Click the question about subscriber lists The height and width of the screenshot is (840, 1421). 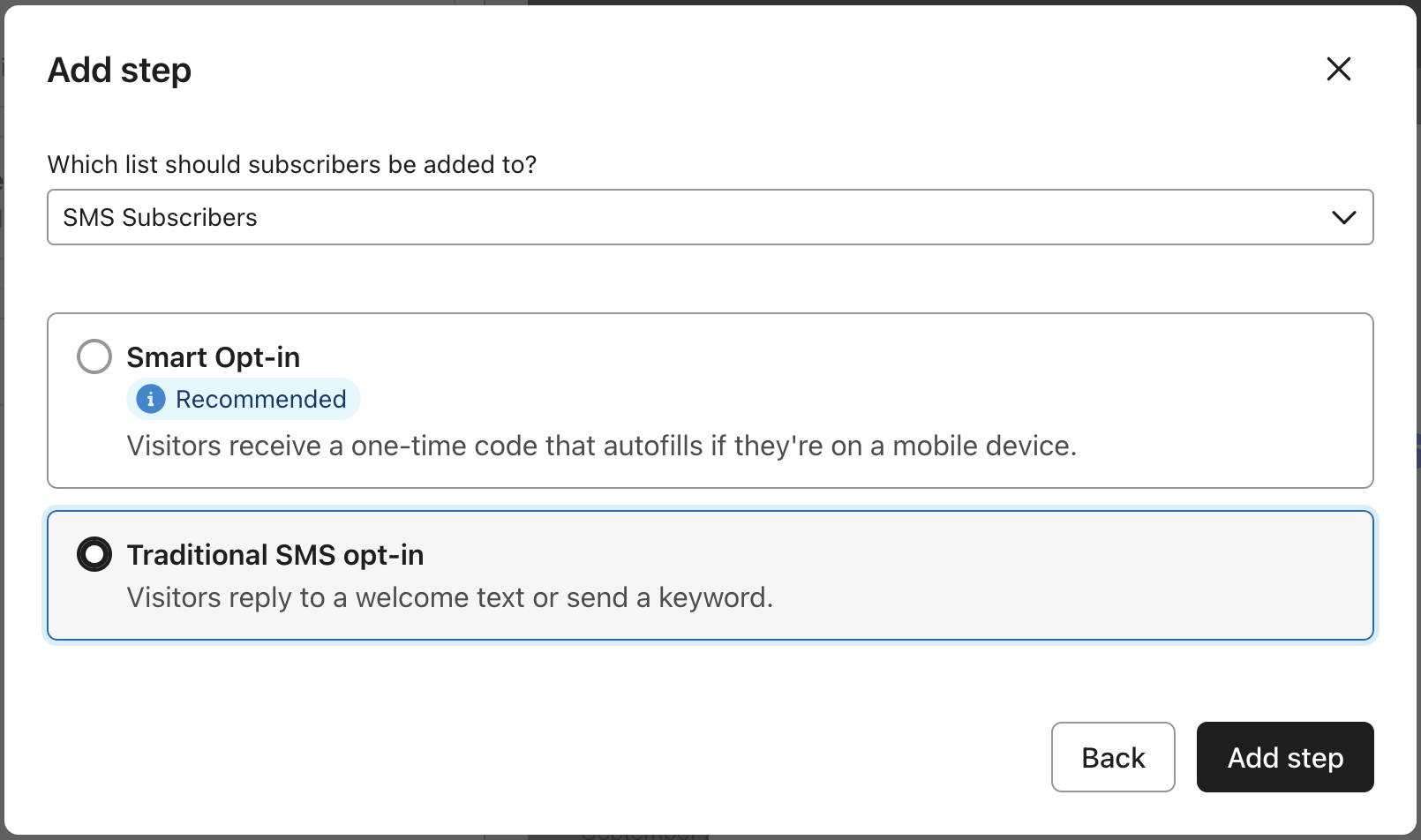coord(292,164)
